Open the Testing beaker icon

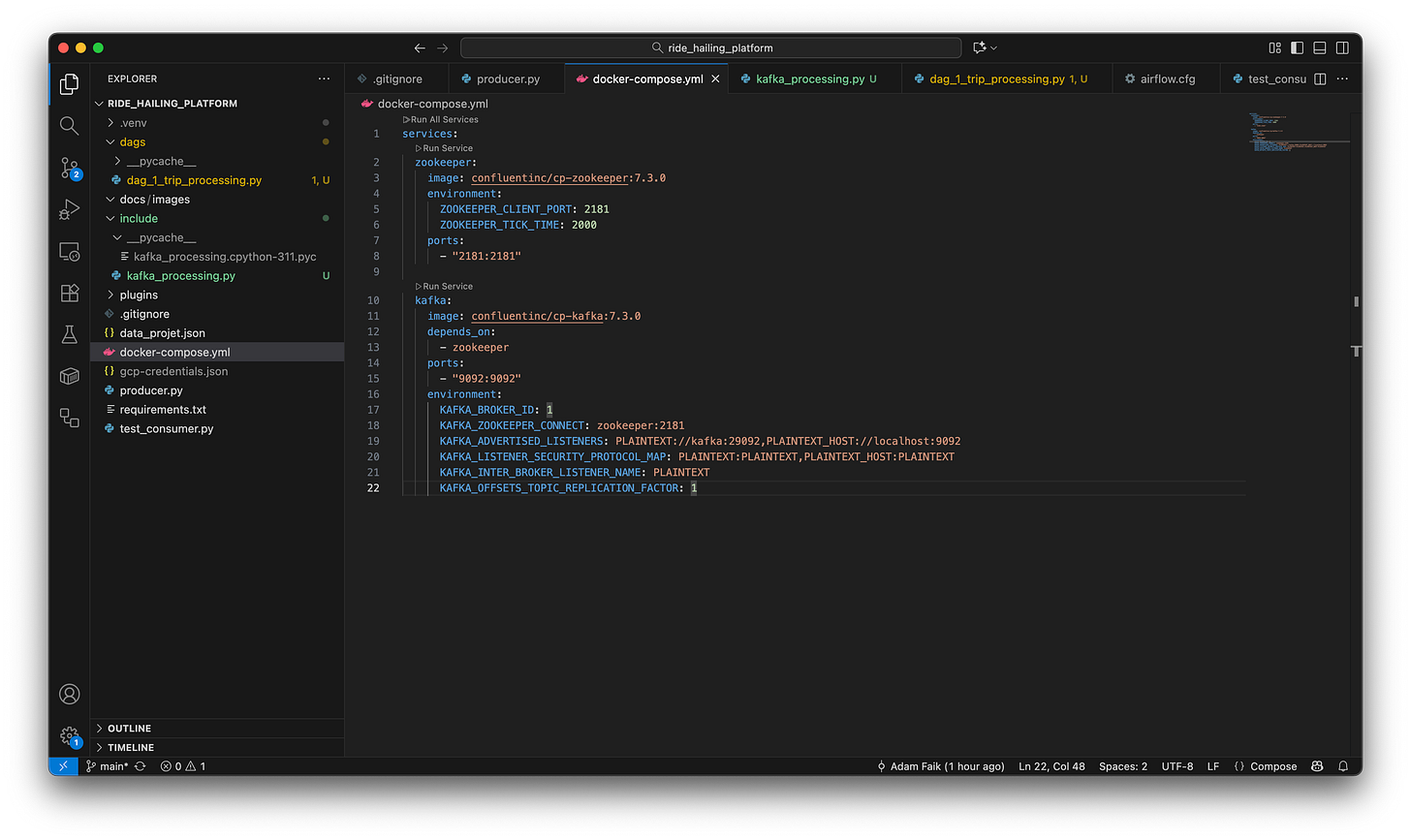tap(68, 333)
